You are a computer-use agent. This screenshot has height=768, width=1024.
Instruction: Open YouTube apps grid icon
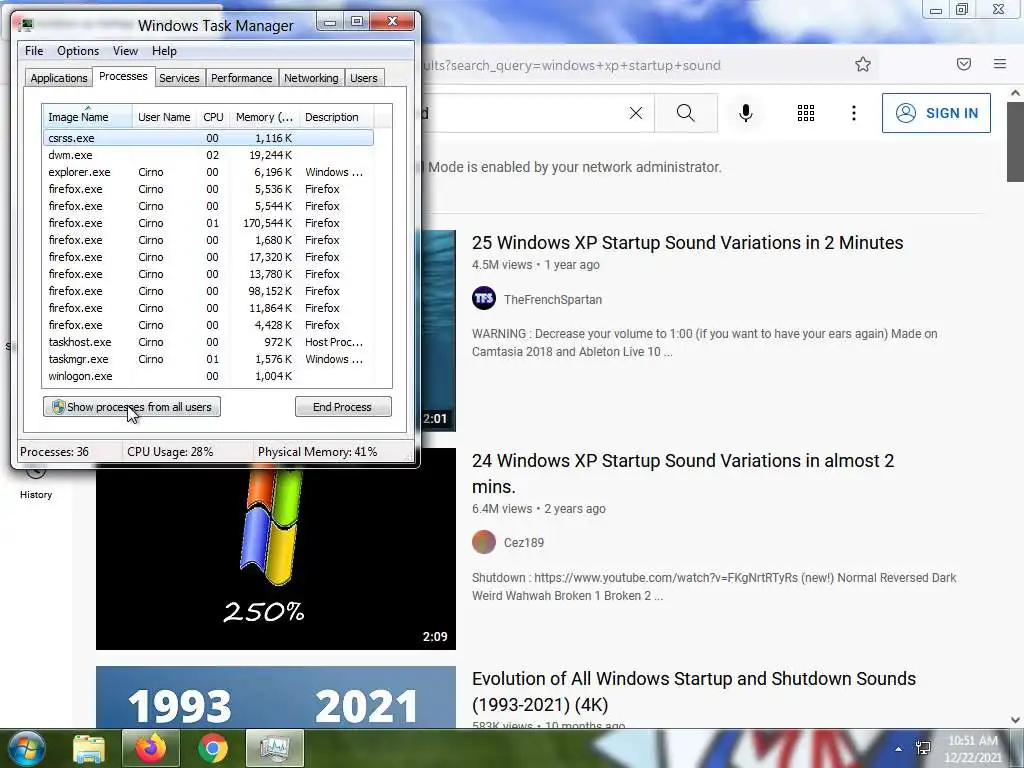click(x=806, y=113)
